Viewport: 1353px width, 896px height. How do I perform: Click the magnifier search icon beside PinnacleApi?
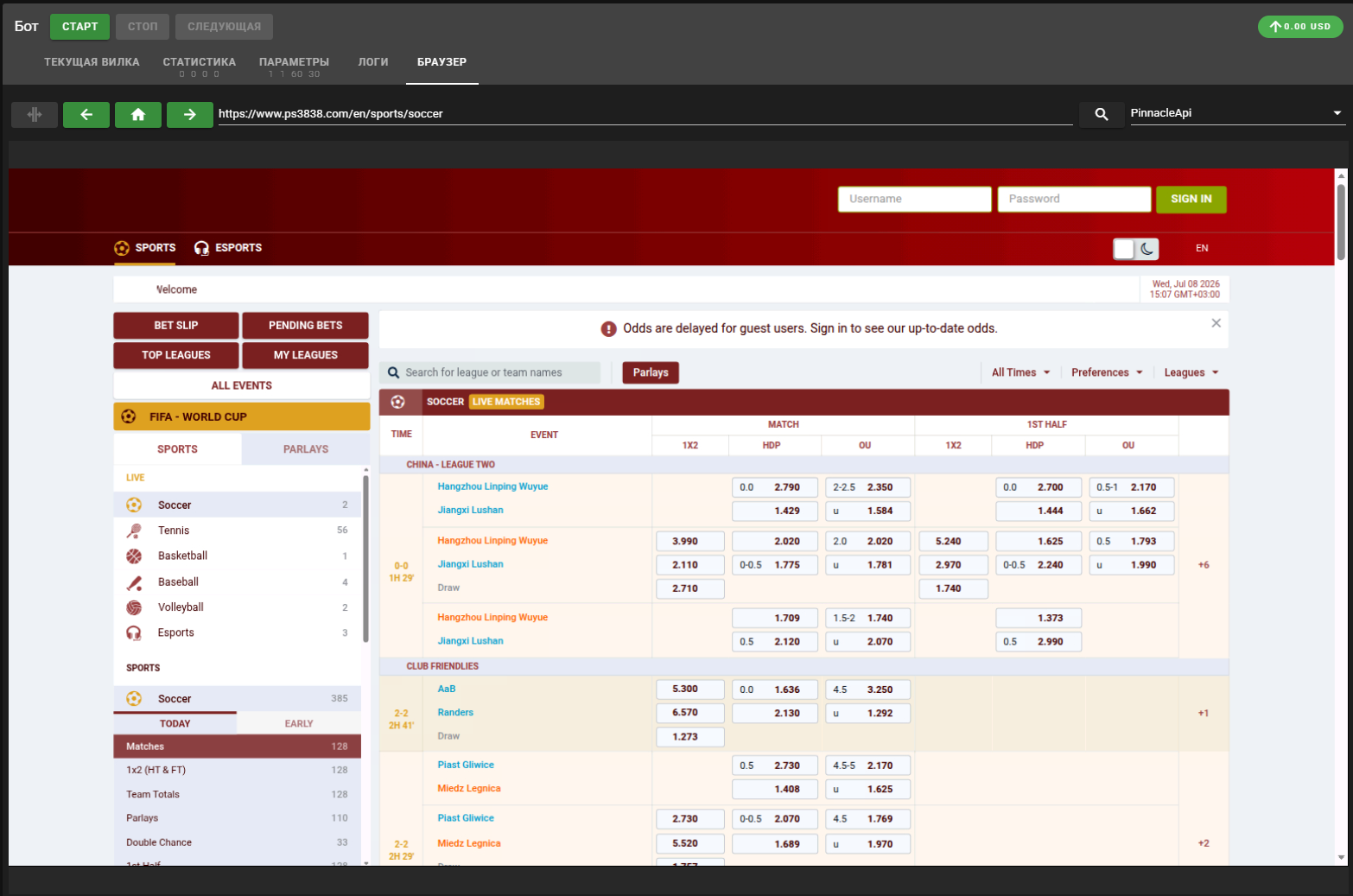click(x=1102, y=114)
